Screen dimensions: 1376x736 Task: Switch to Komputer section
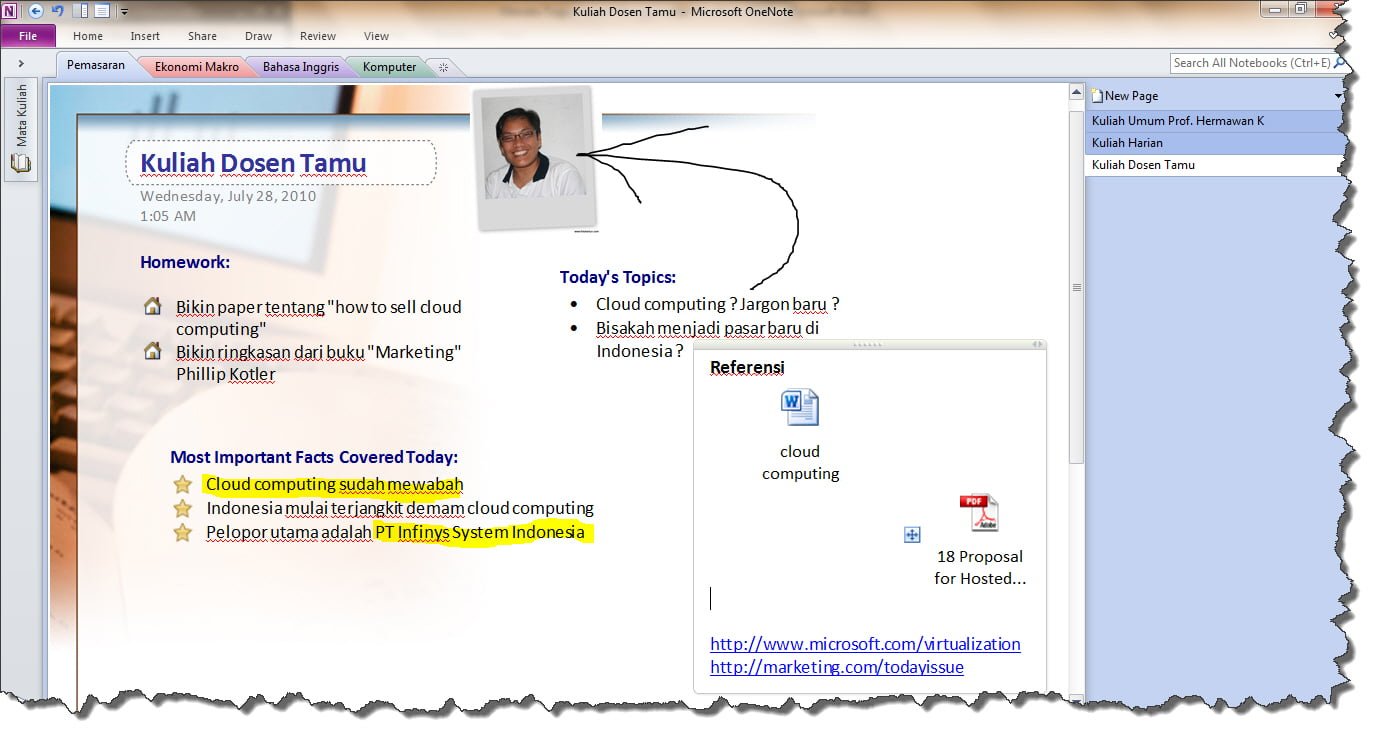click(389, 67)
